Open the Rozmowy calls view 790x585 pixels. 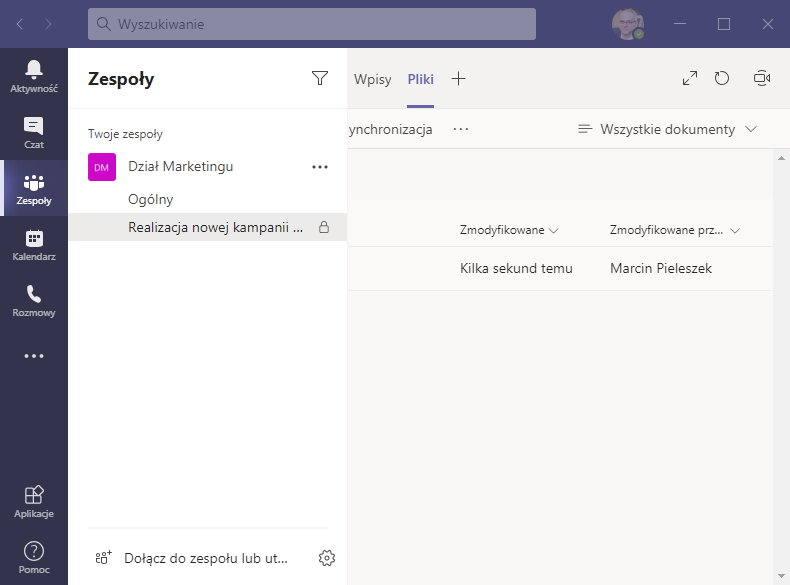[34, 300]
